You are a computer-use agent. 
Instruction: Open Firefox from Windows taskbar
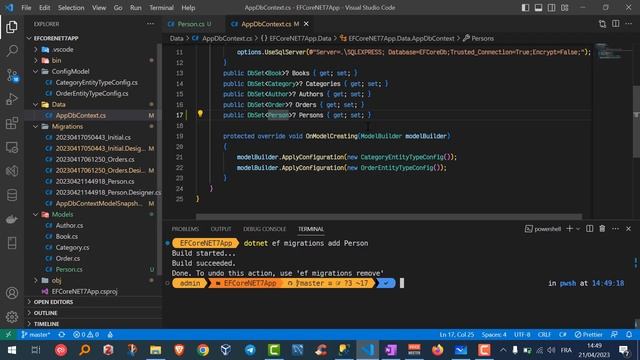[438, 350]
